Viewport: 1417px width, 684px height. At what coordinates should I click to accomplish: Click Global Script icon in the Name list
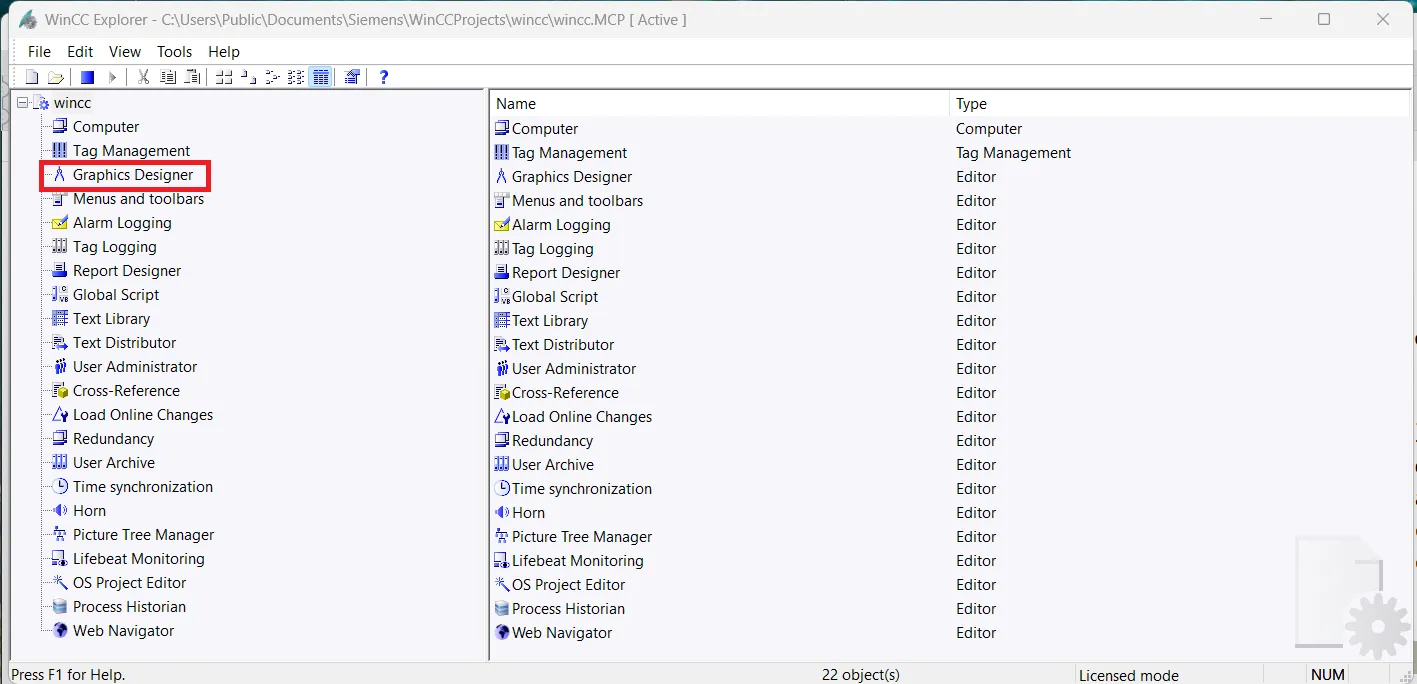[502, 296]
